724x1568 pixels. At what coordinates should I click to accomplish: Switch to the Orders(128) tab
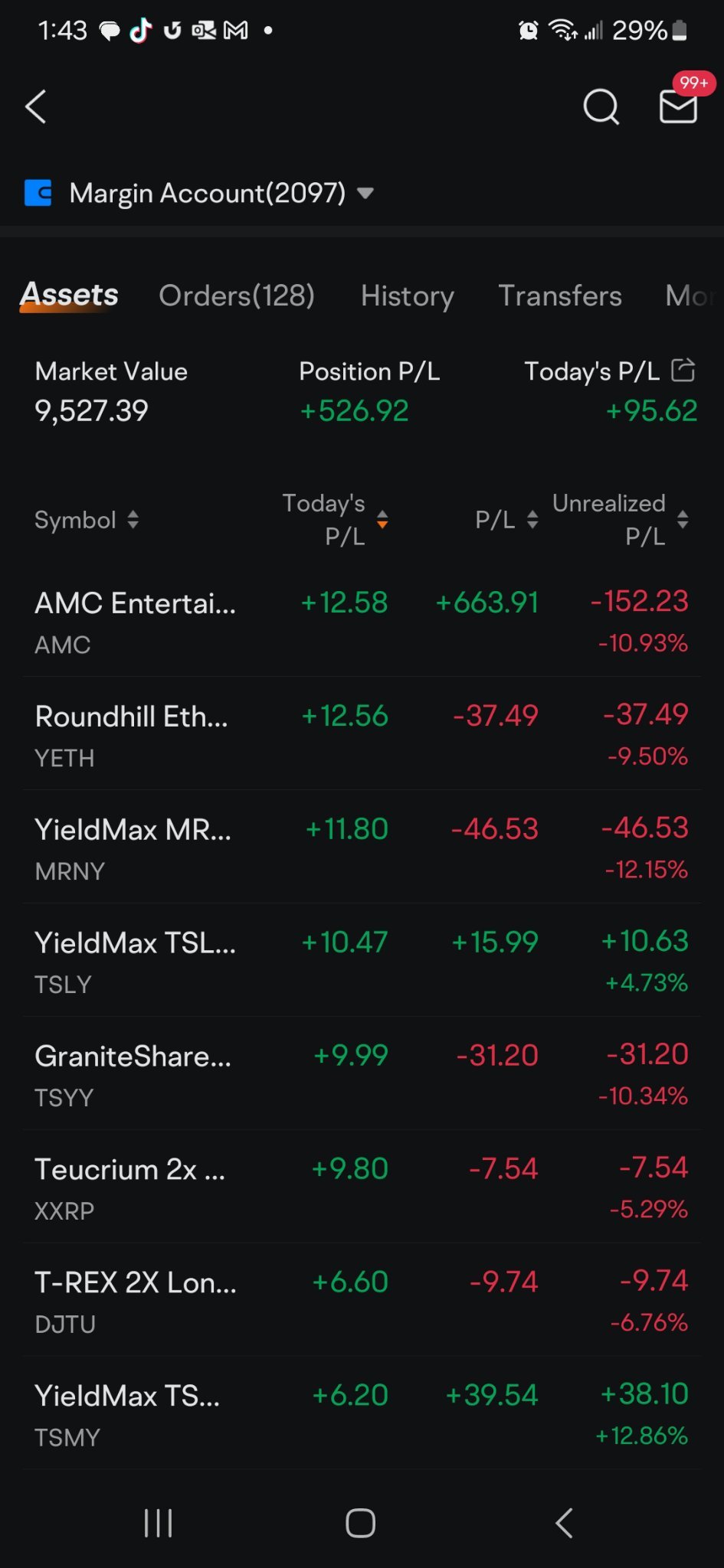(x=237, y=296)
